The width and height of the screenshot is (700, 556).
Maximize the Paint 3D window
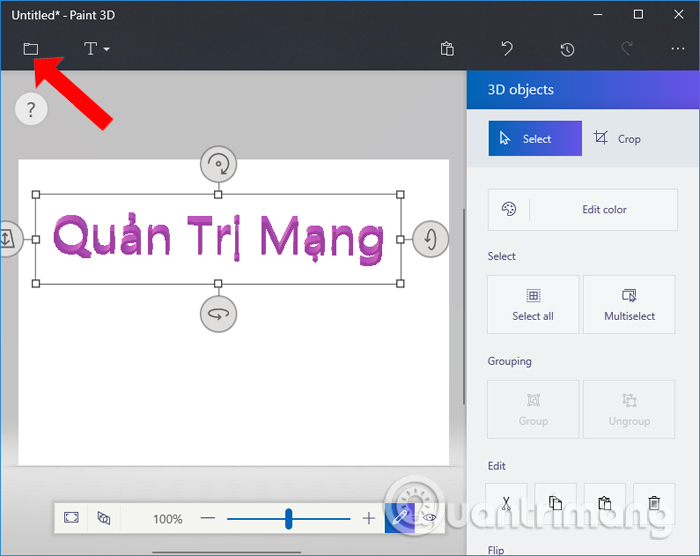click(638, 15)
